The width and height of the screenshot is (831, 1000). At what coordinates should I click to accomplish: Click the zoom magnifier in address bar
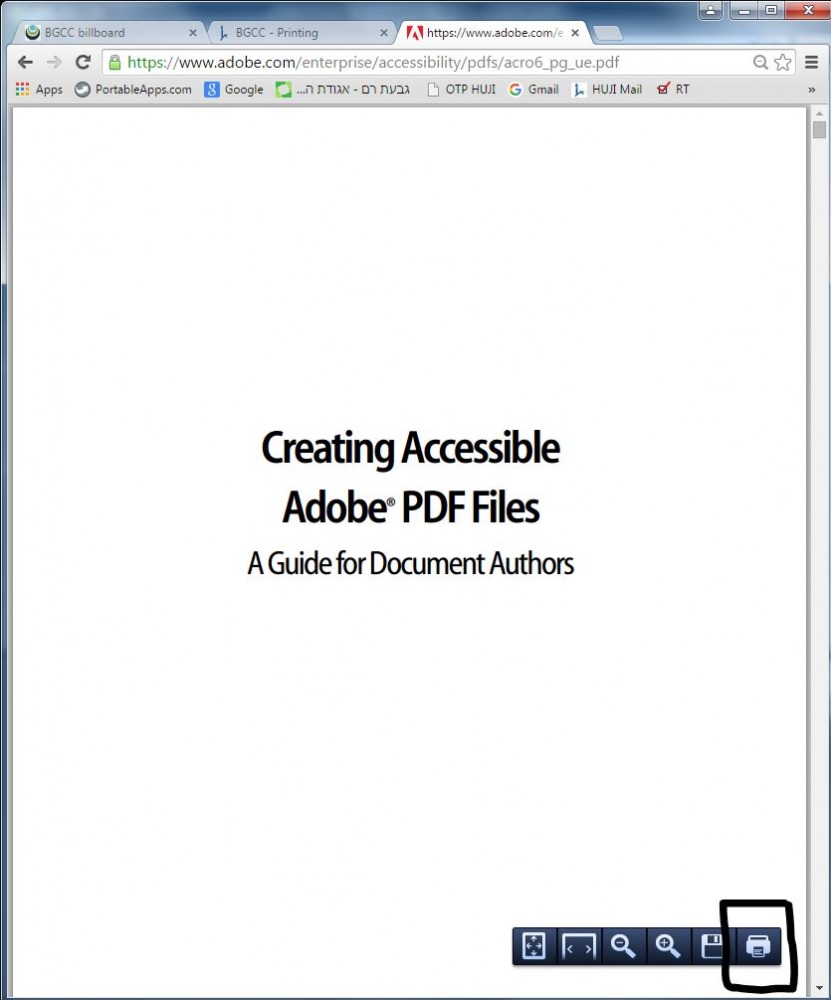tap(760, 62)
